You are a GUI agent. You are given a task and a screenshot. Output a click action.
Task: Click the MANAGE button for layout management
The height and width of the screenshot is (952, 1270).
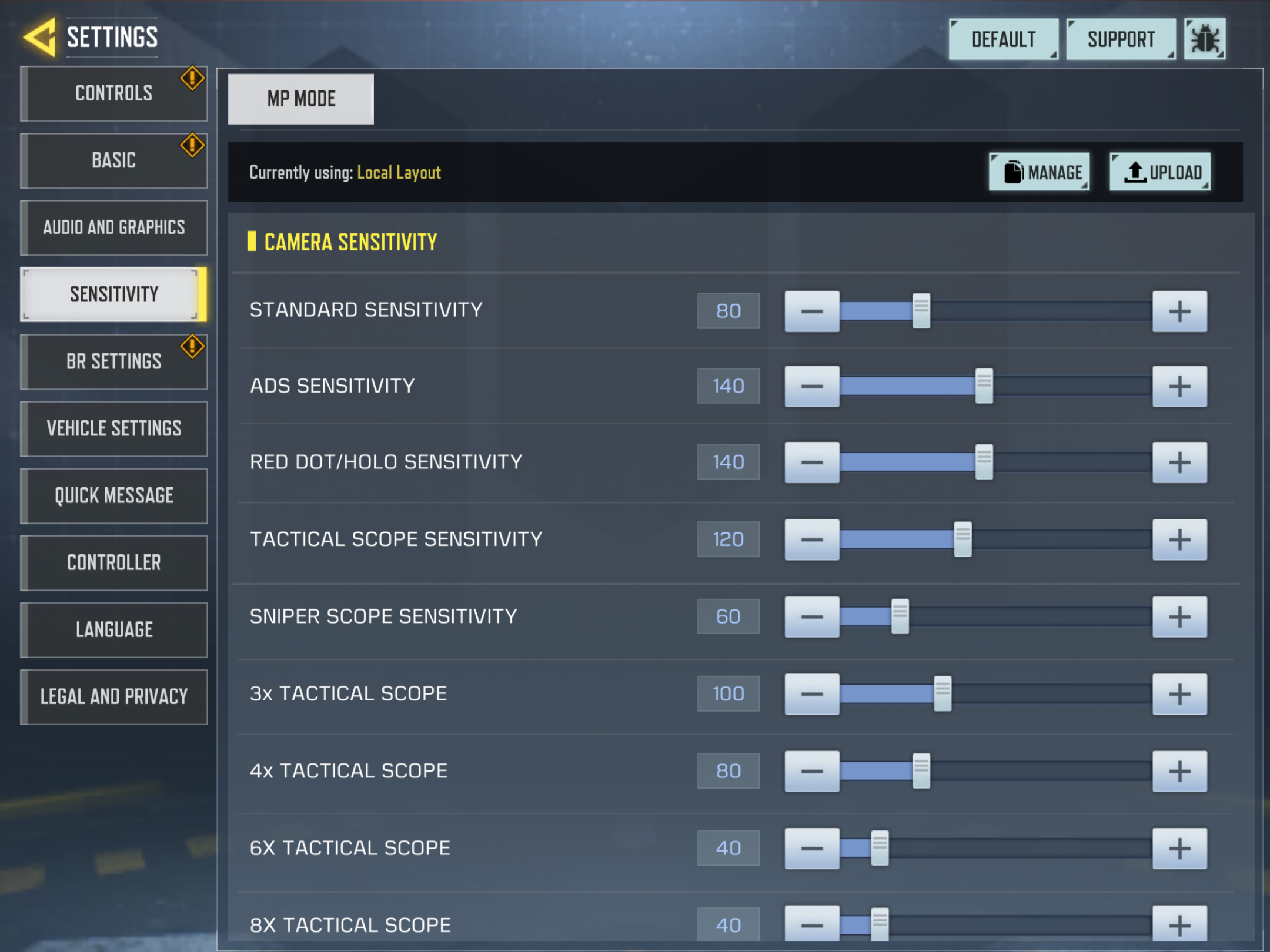[x=1040, y=173]
